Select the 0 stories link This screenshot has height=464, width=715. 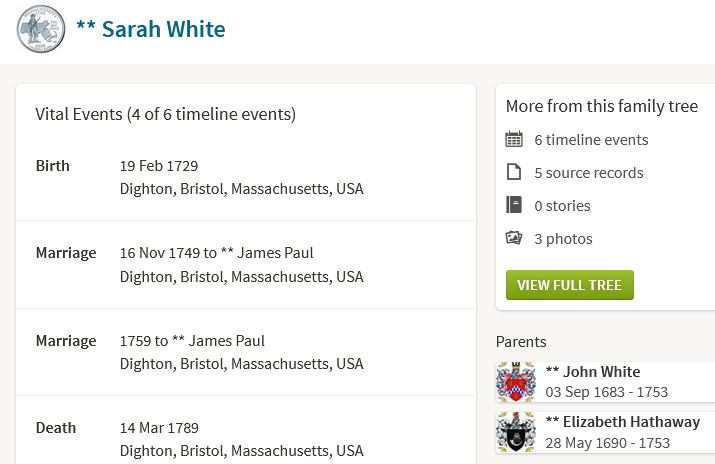tap(562, 206)
